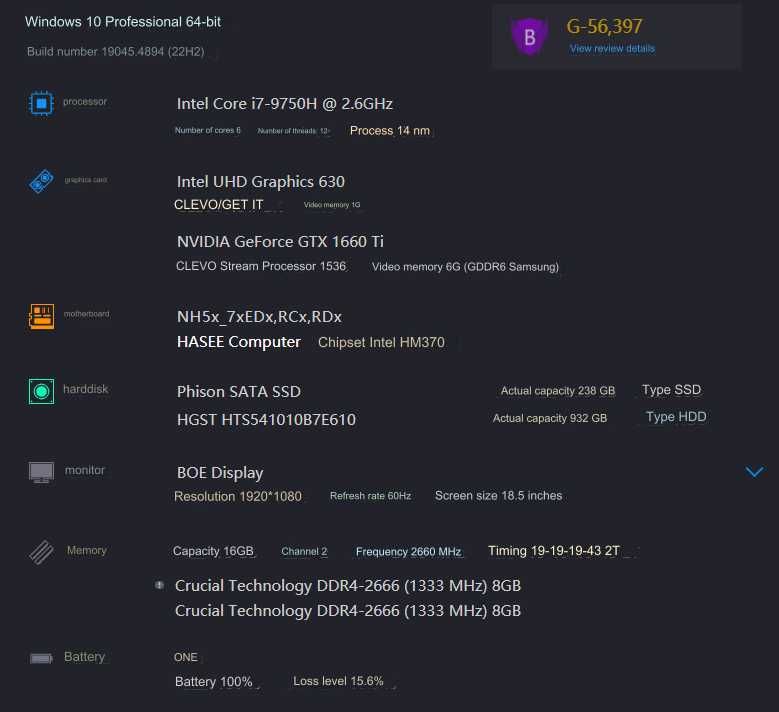Click the graphics card section label
The height and width of the screenshot is (712, 779).
pyautogui.click(x=86, y=180)
